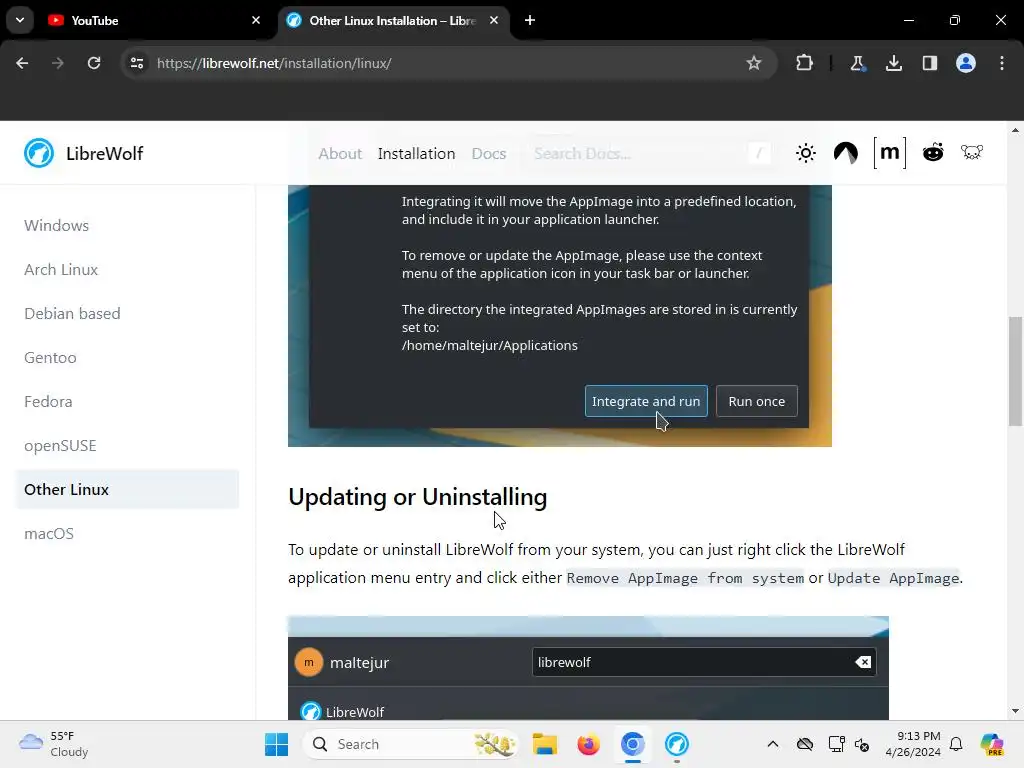
Task: Open Firefox from the taskbar
Action: tap(588, 744)
